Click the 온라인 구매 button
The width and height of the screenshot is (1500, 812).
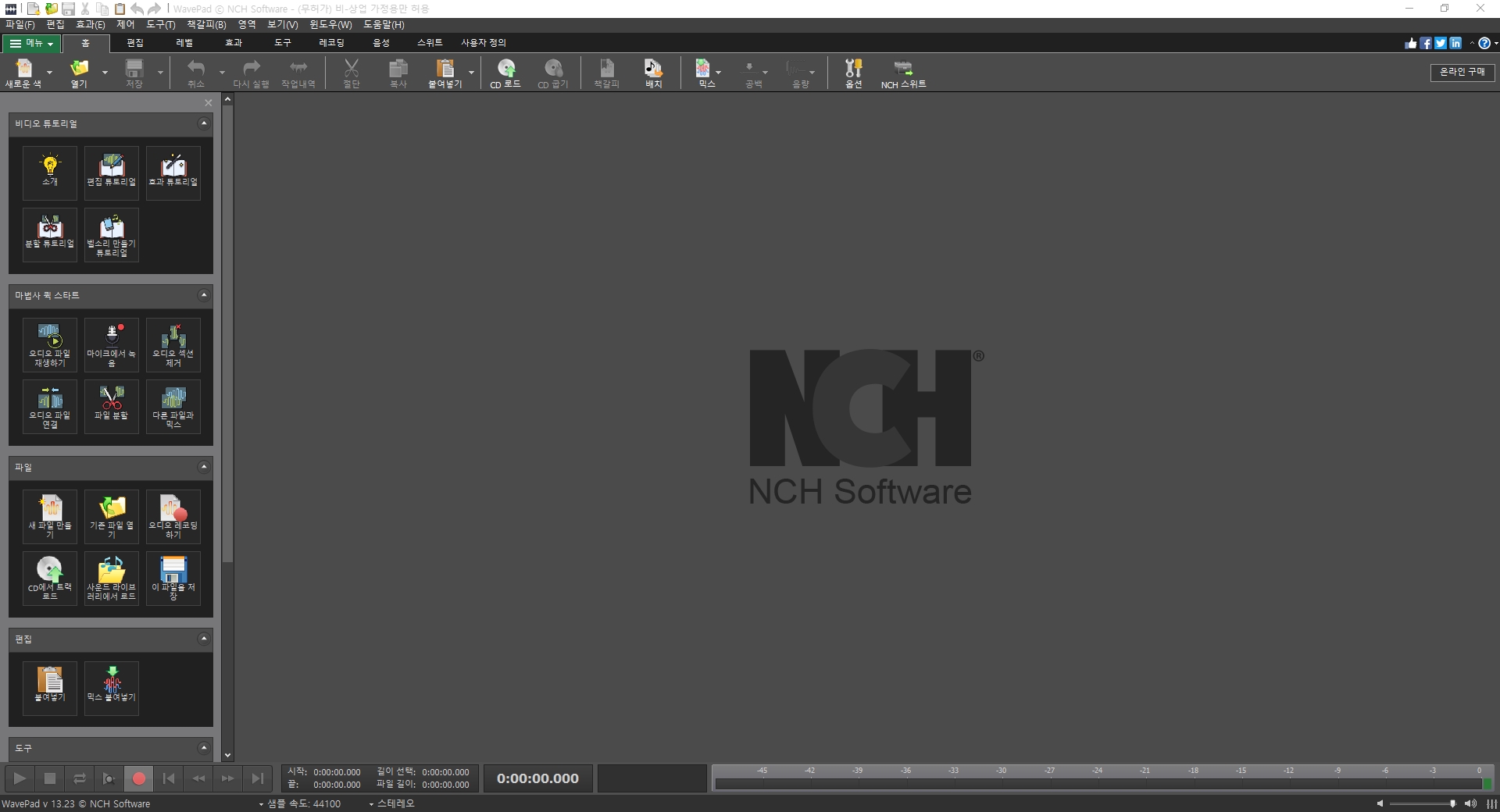tap(1462, 72)
